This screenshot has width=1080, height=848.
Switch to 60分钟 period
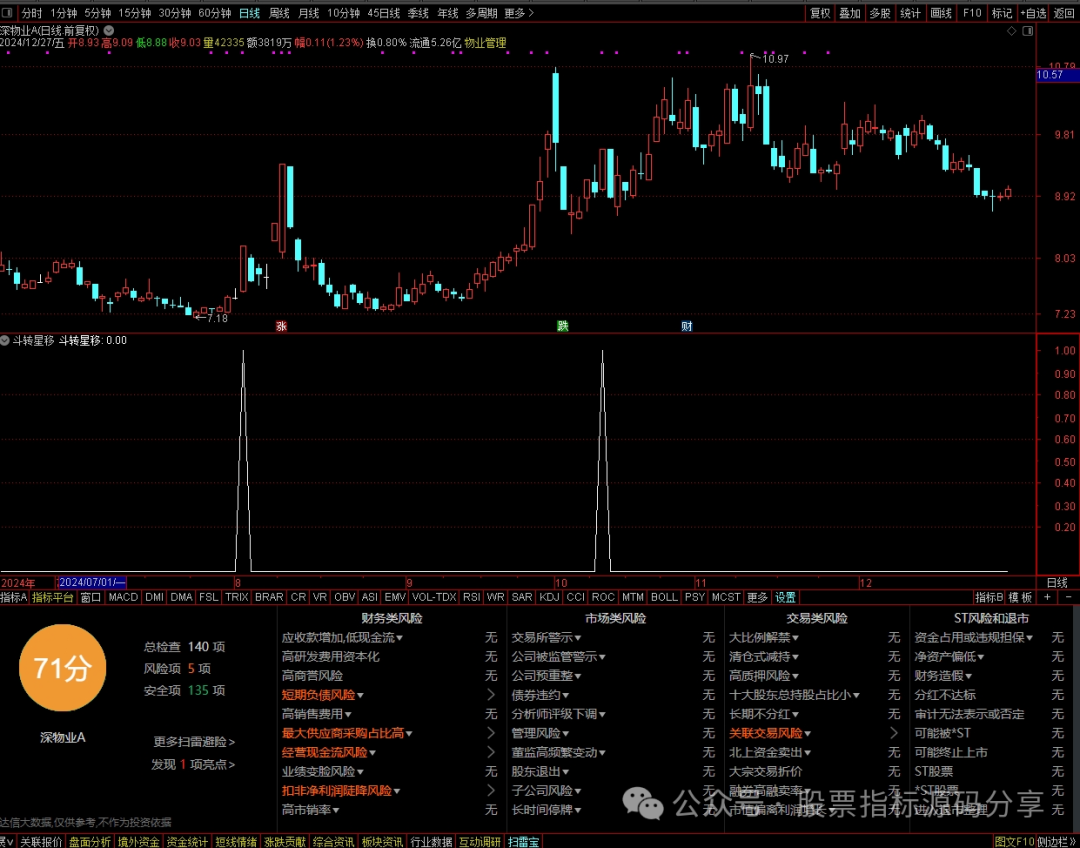tap(215, 13)
